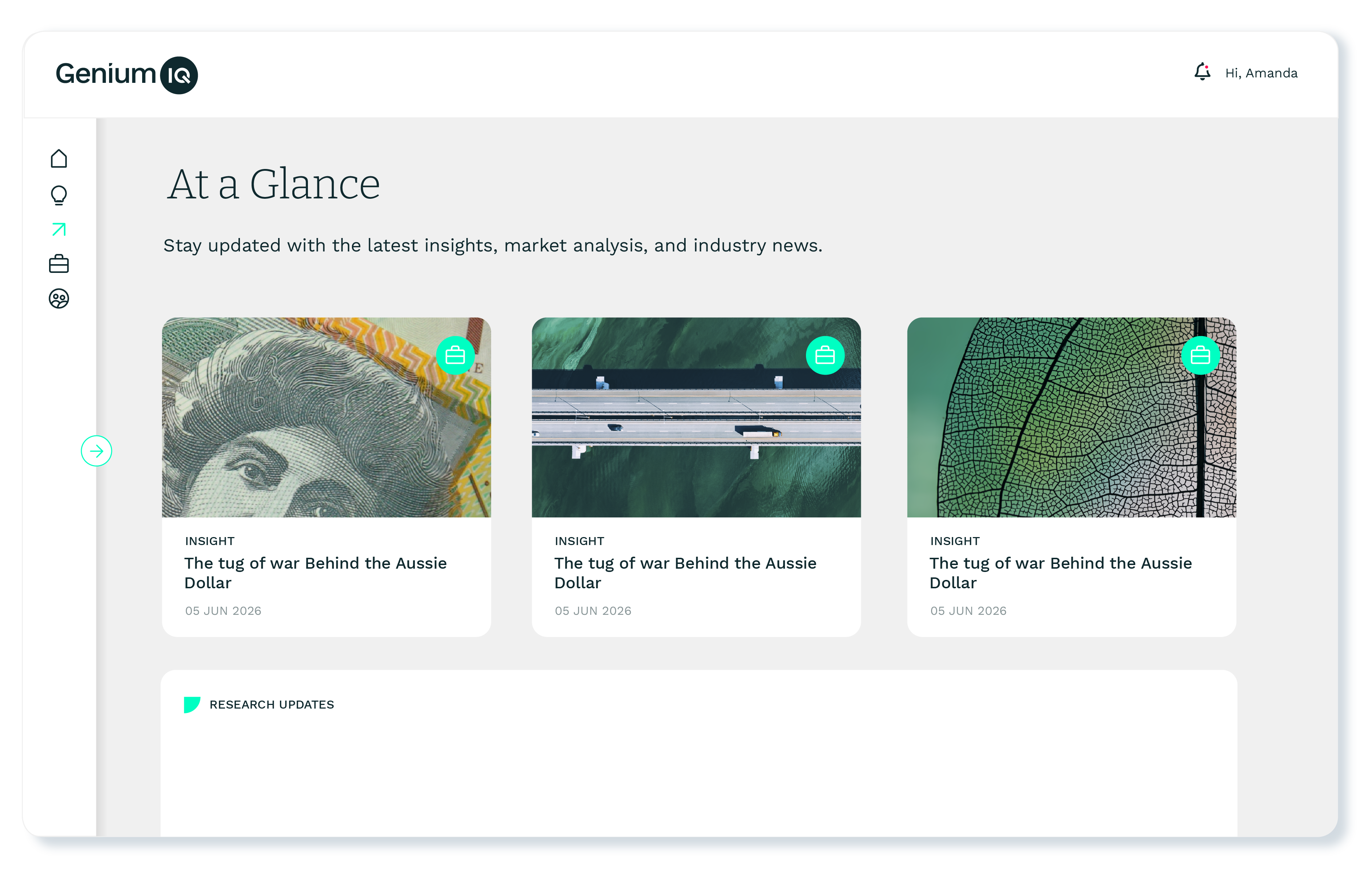The width and height of the screenshot is (1372, 871).
Task: Expand the sidebar with the arrow button
Action: click(96, 451)
